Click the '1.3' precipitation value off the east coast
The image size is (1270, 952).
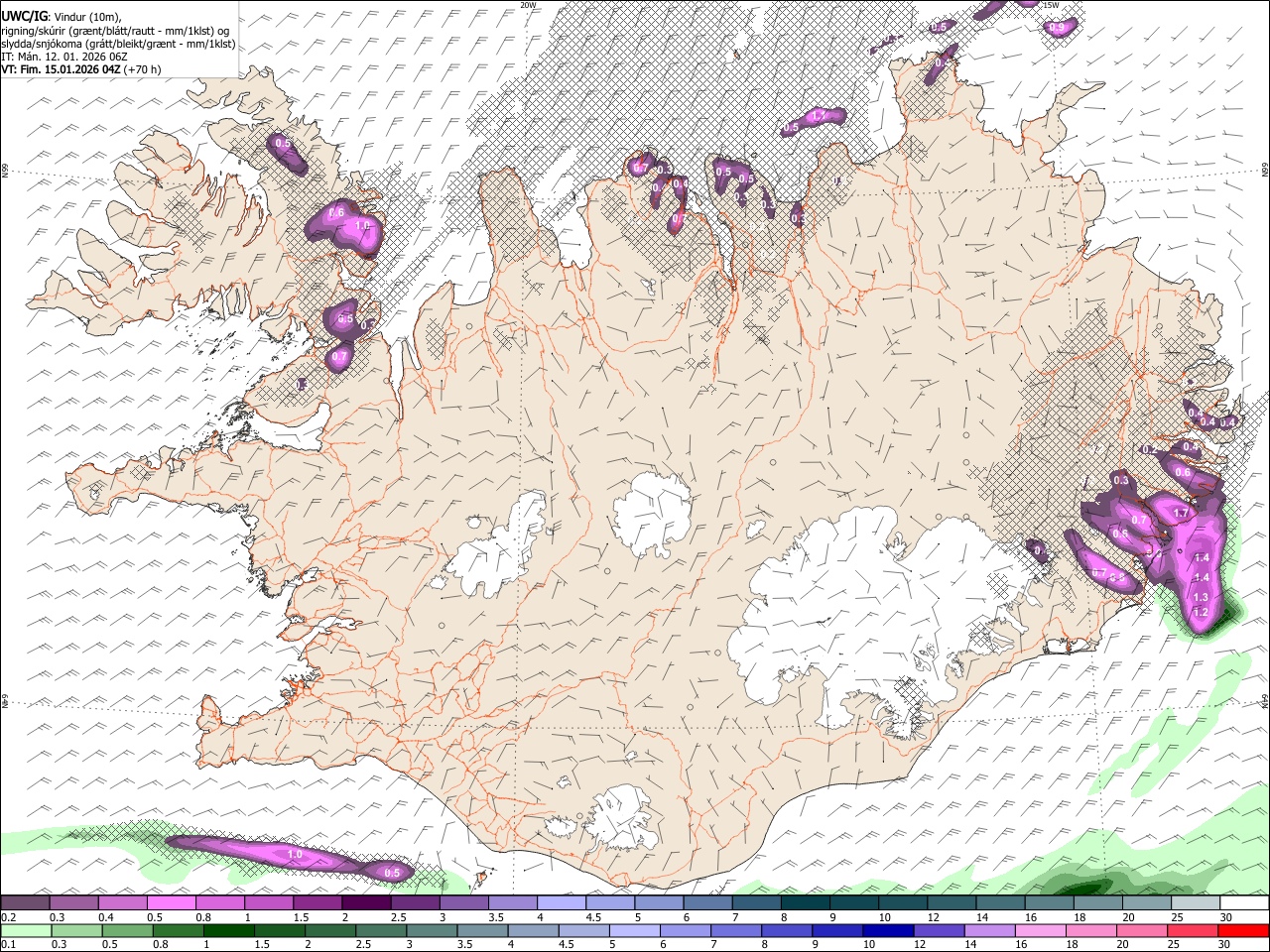point(1201,597)
